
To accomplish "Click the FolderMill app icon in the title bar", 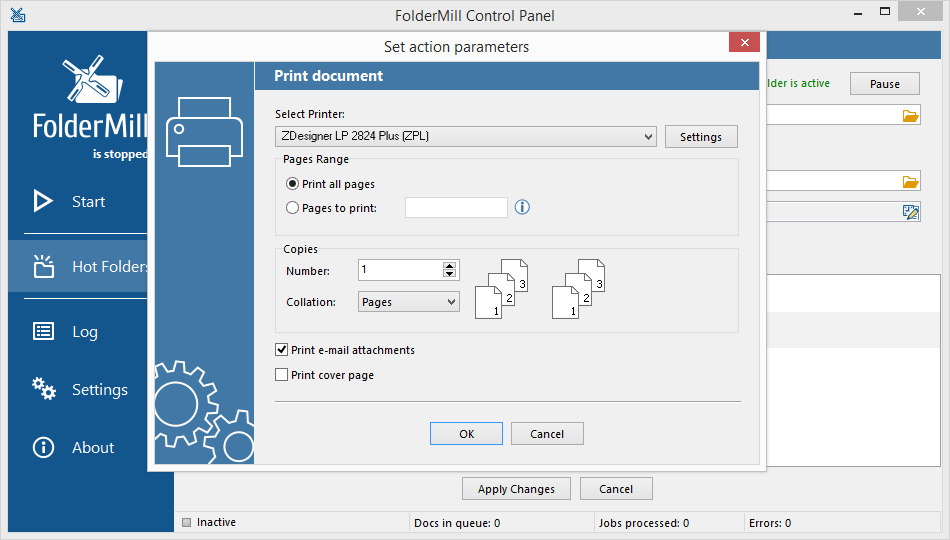I will point(18,15).
